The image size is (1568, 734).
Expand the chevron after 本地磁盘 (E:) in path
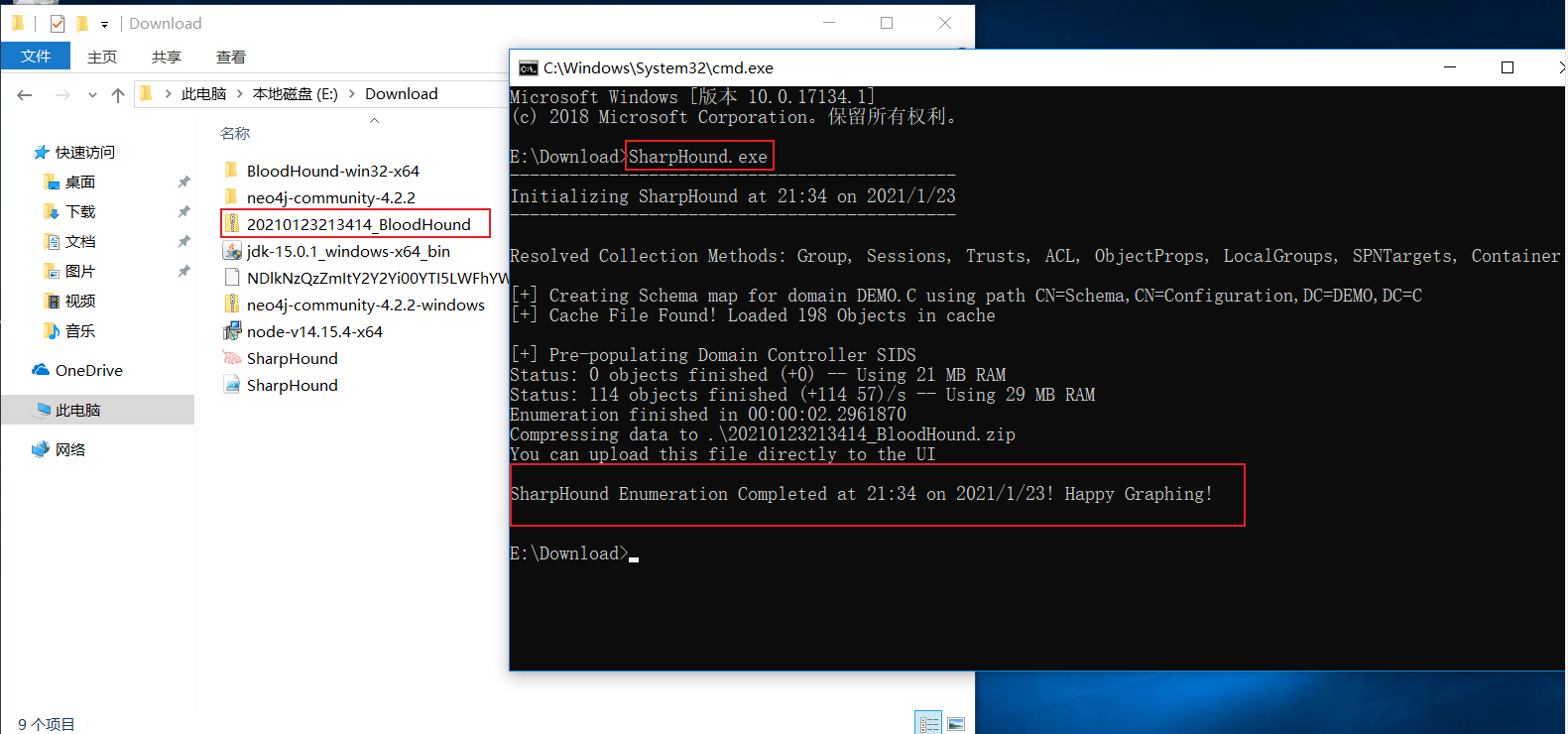click(352, 94)
